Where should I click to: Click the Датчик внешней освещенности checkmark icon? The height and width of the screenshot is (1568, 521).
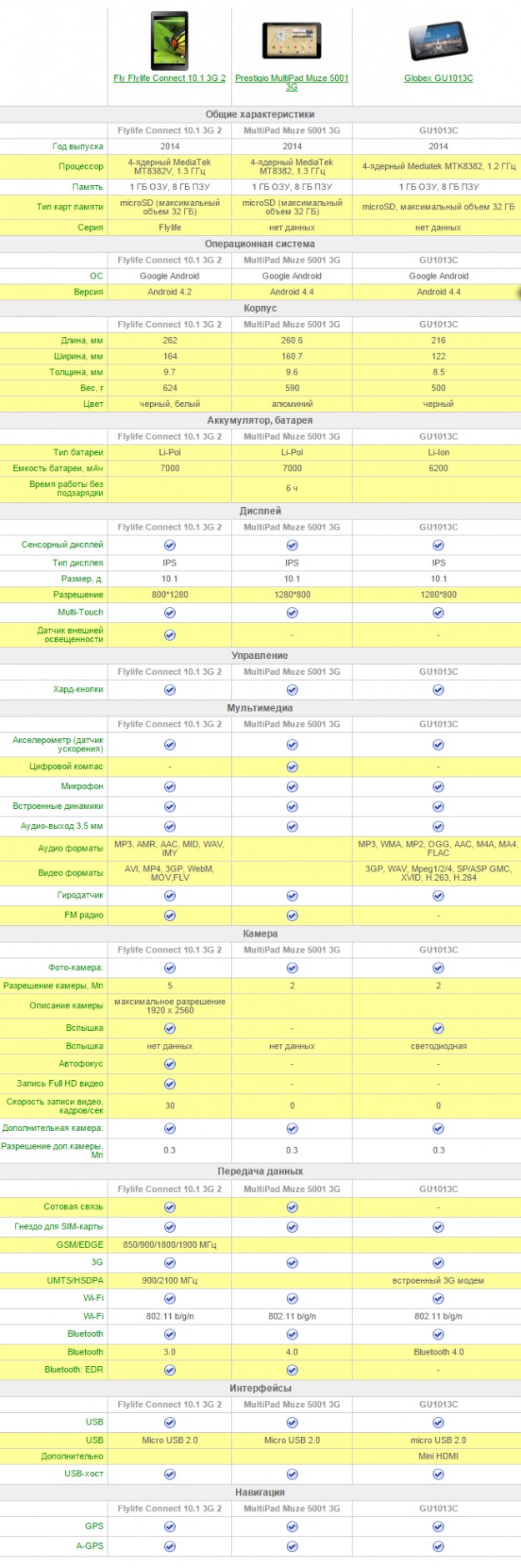[x=169, y=636]
